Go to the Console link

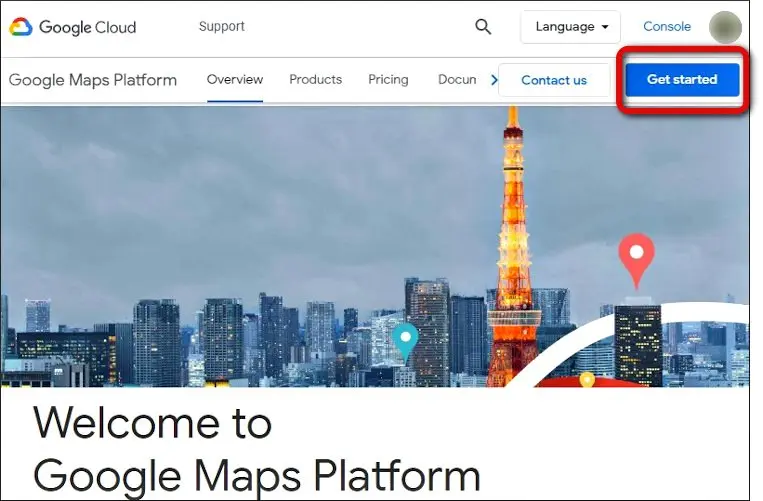coord(667,27)
